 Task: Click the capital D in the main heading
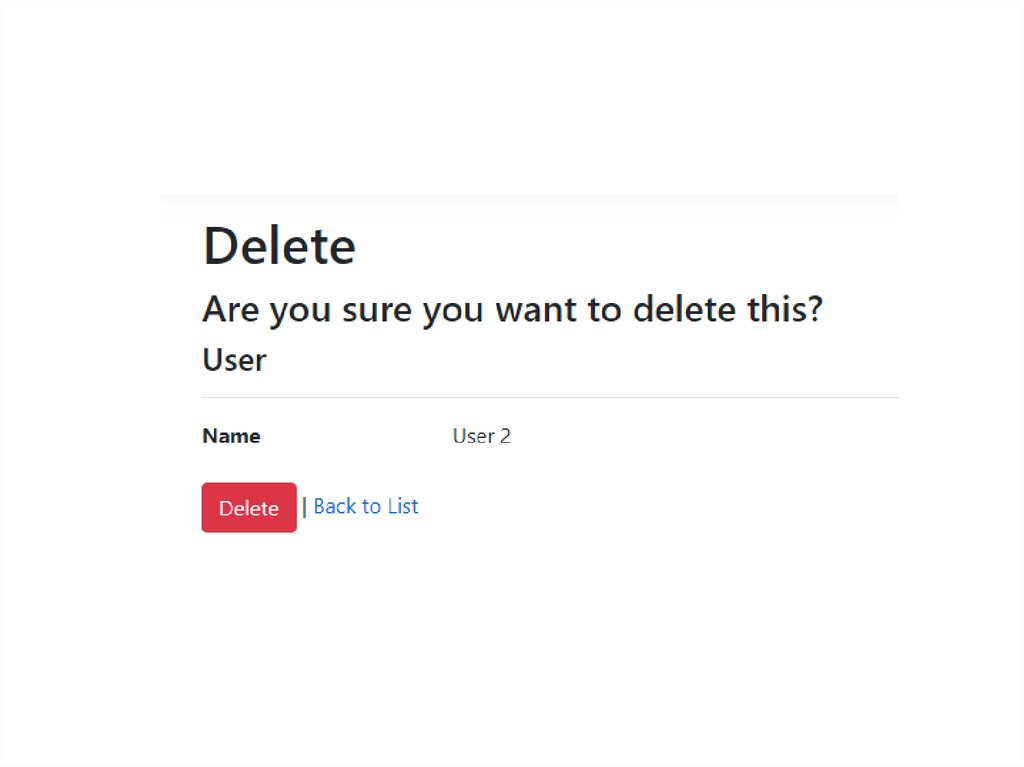221,246
